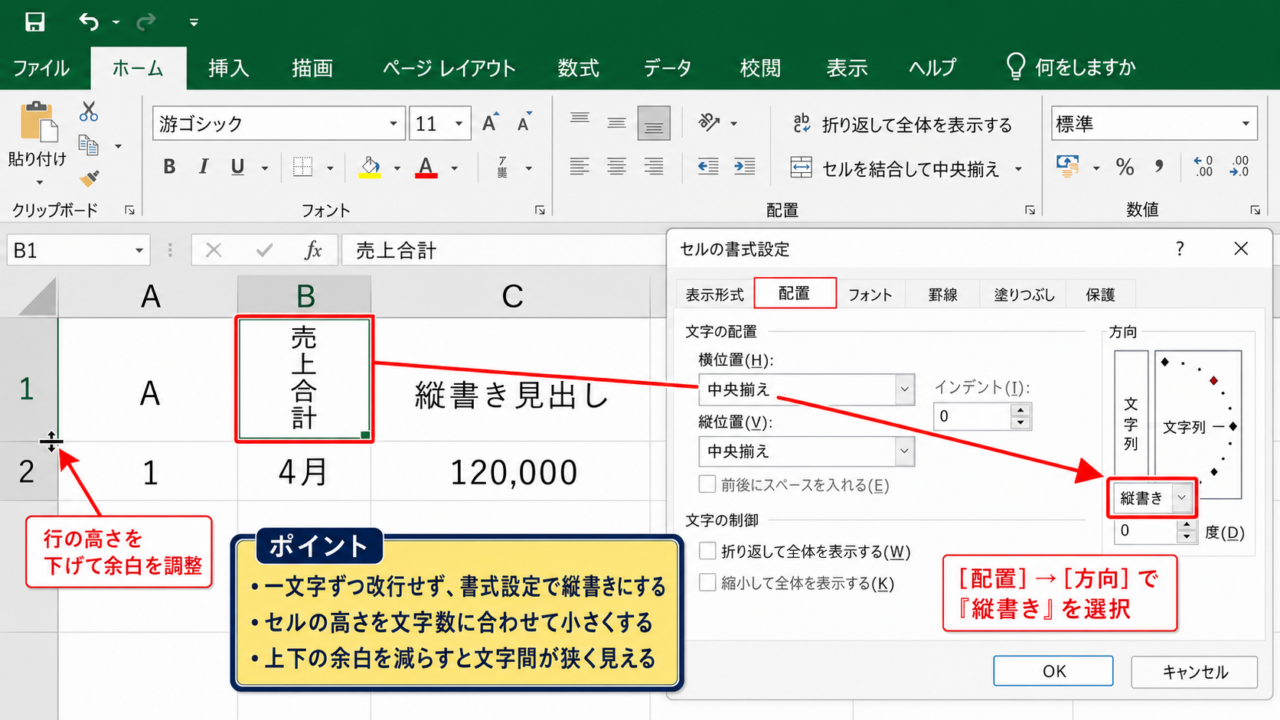Click the Comma Style icon

(x=1159, y=167)
